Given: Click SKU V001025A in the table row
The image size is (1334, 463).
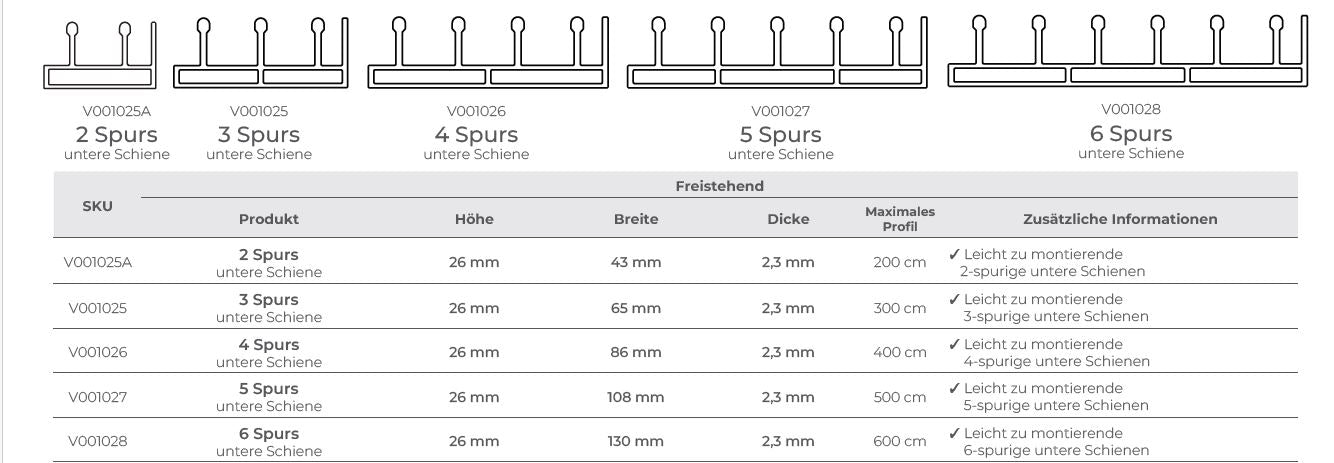Looking at the screenshot, I should click(x=100, y=263).
